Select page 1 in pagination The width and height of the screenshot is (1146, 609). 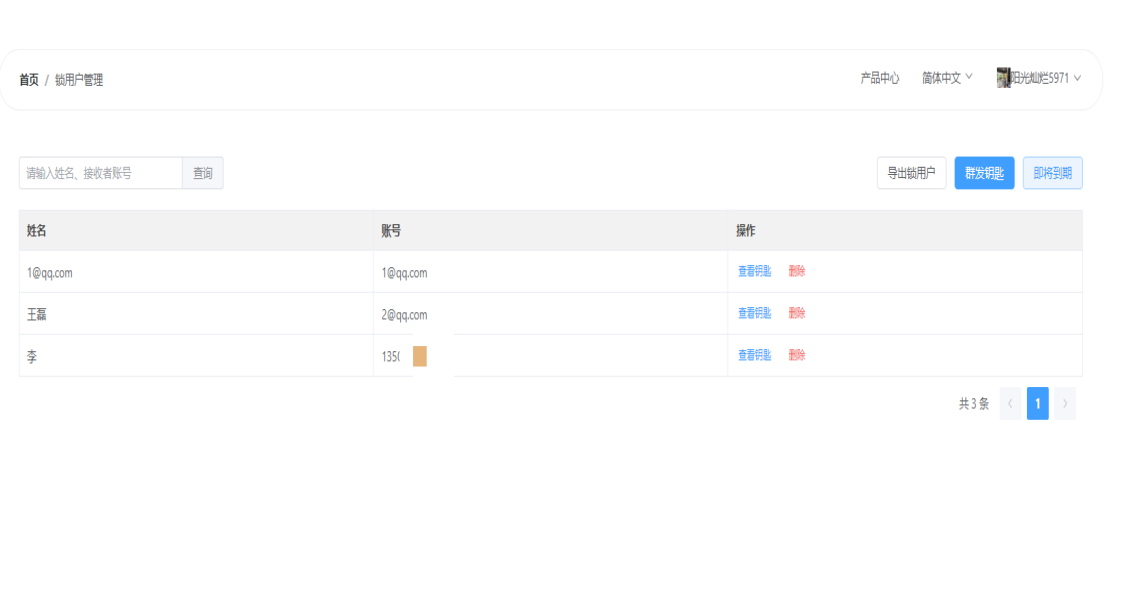[1038, 403]
